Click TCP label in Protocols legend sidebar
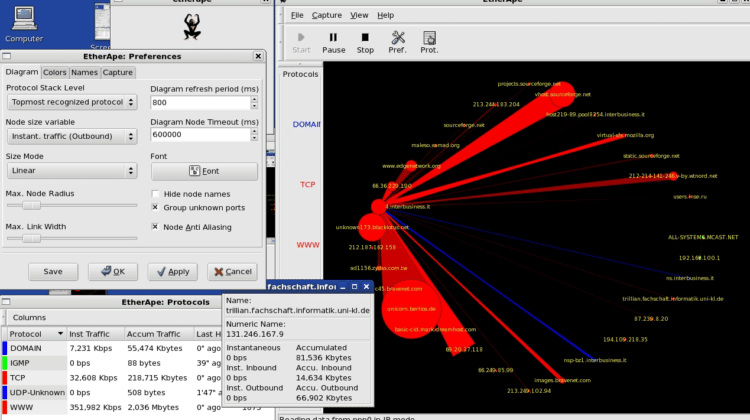Image resolution: width=750 pixels, height=420 pixels. coord(308,185)
